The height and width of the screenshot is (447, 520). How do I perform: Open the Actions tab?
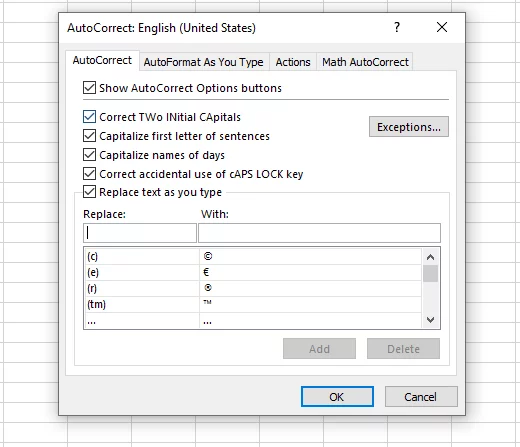(293, 62)
